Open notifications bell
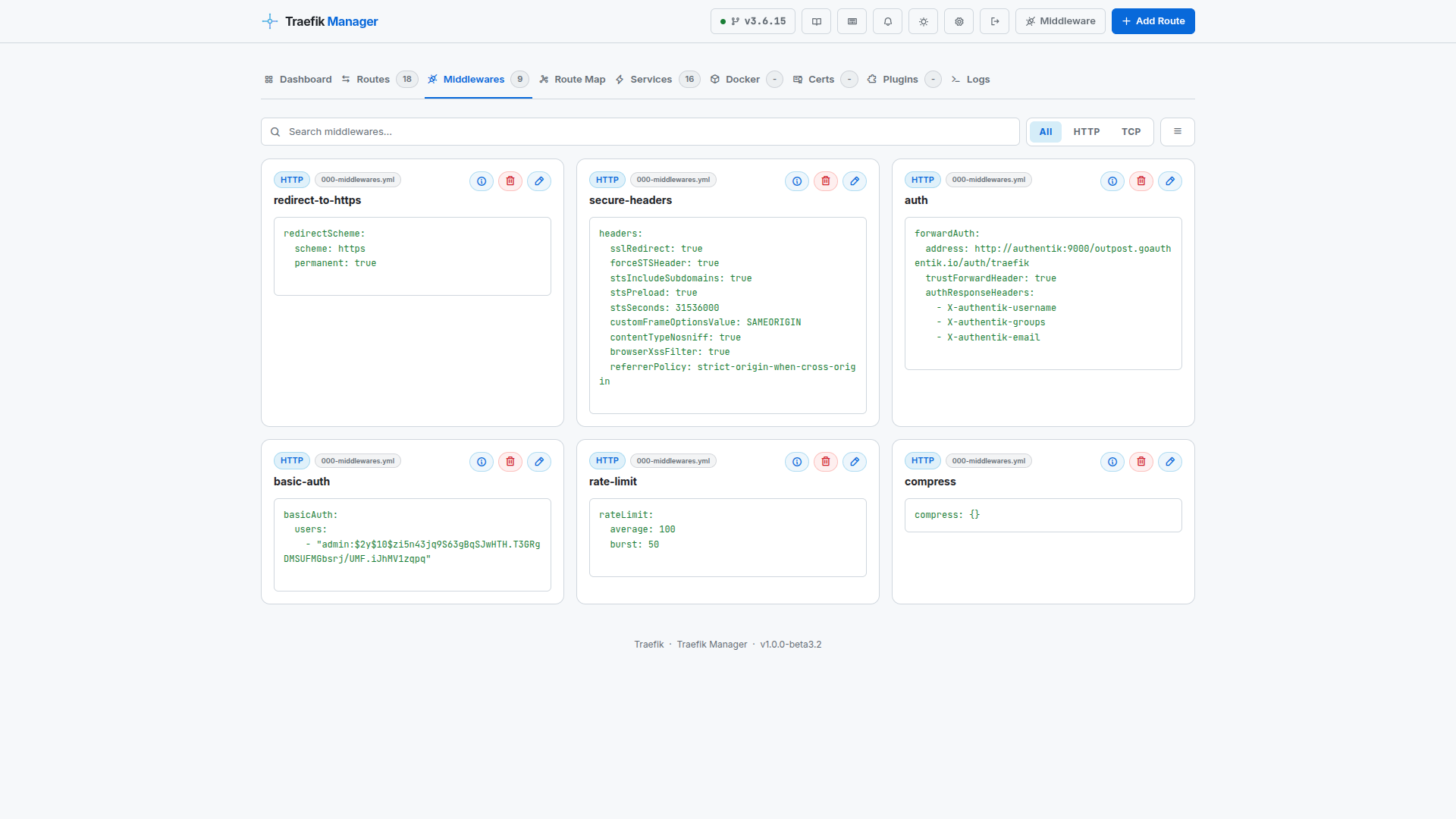The image size is (1456, 819). 888,21
